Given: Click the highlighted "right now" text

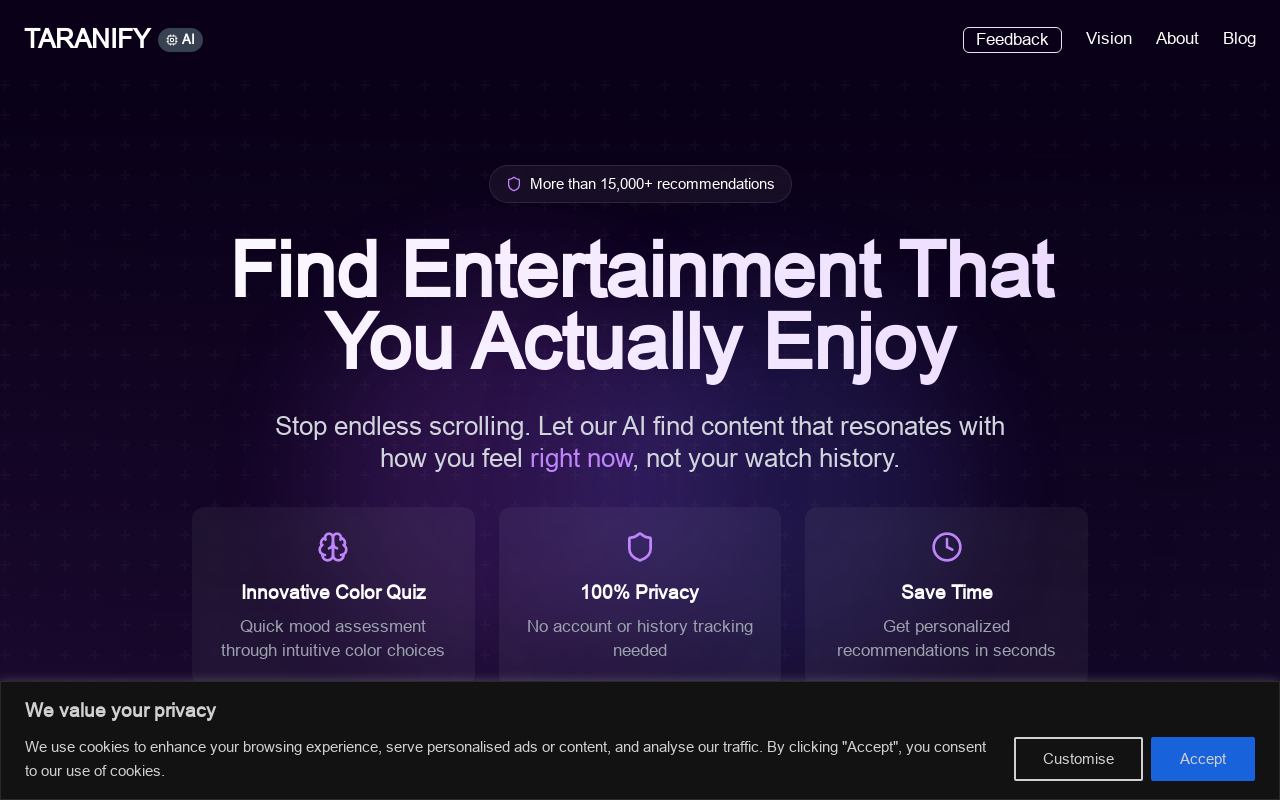Looking at the screenshot, I should coord(581,459).
